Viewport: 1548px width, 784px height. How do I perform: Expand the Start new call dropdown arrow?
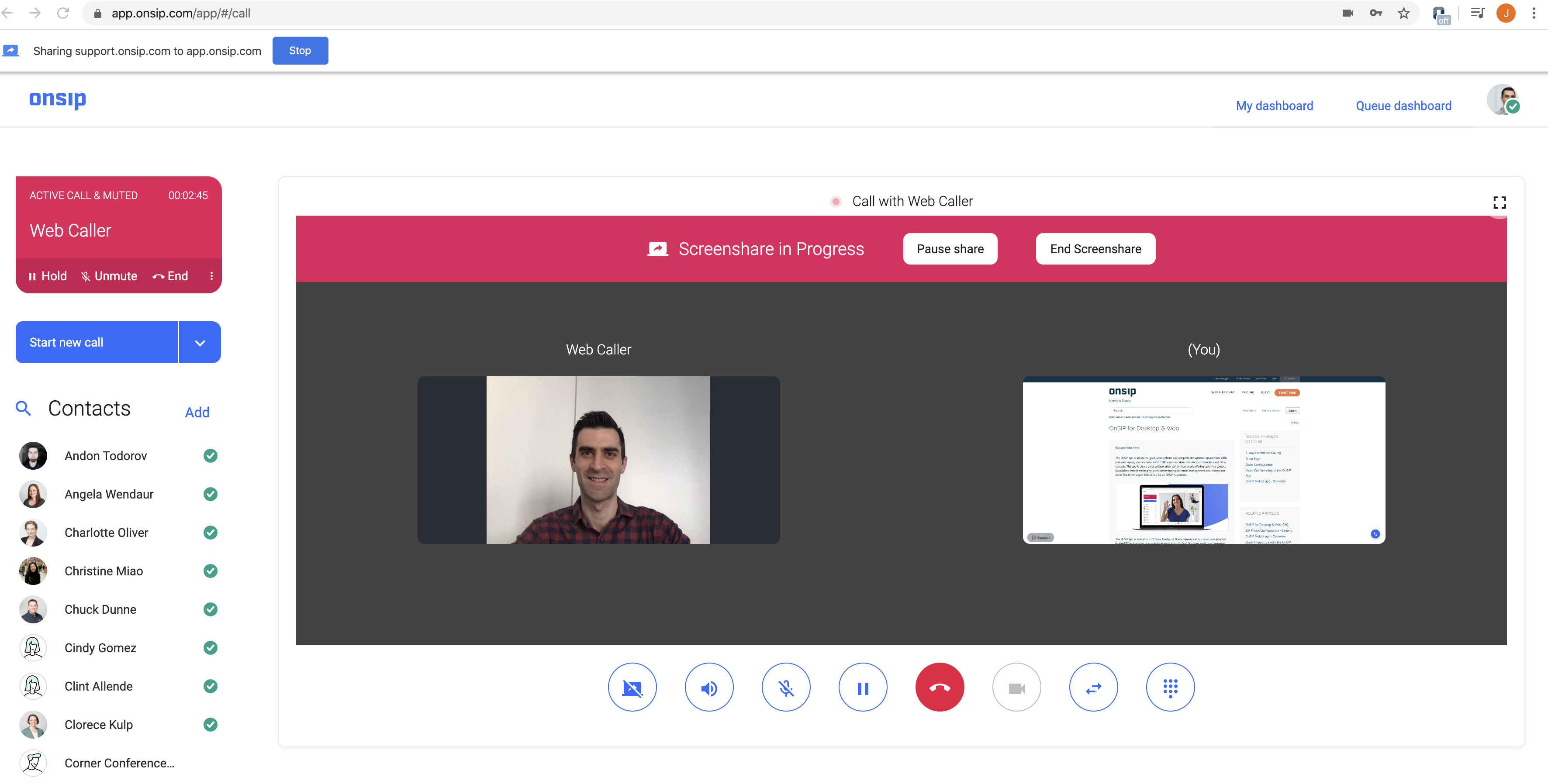[200, 342]
